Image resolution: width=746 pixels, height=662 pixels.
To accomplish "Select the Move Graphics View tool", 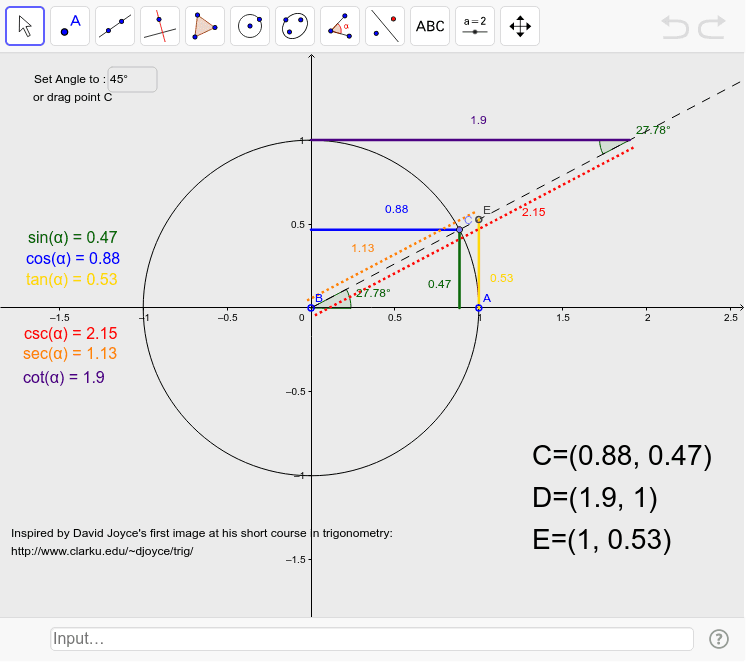I will point(520,26).
